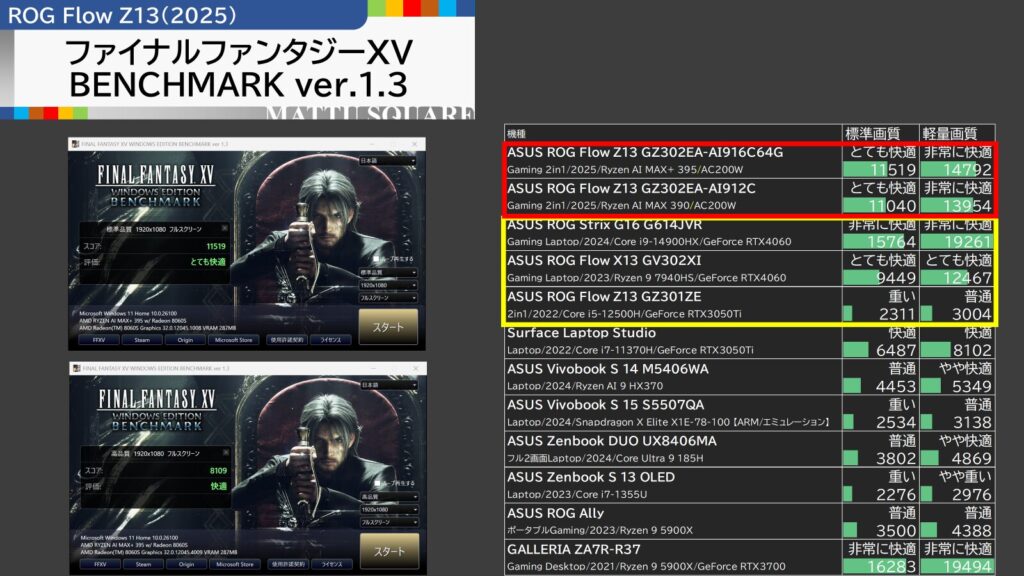Click the 9449 score cell in the table
1024x576 pixels.
click(880, 278)
